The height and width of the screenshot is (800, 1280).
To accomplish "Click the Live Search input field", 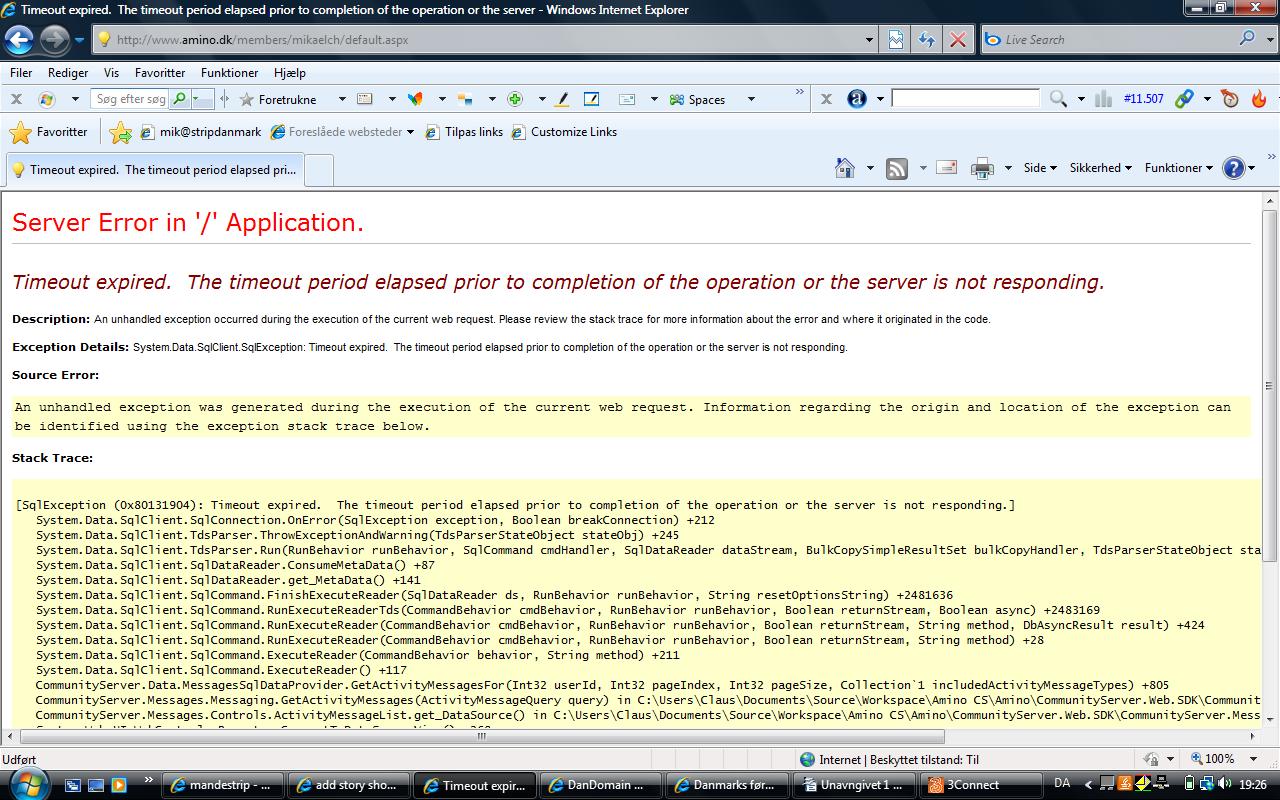I will pos(1108,39).
